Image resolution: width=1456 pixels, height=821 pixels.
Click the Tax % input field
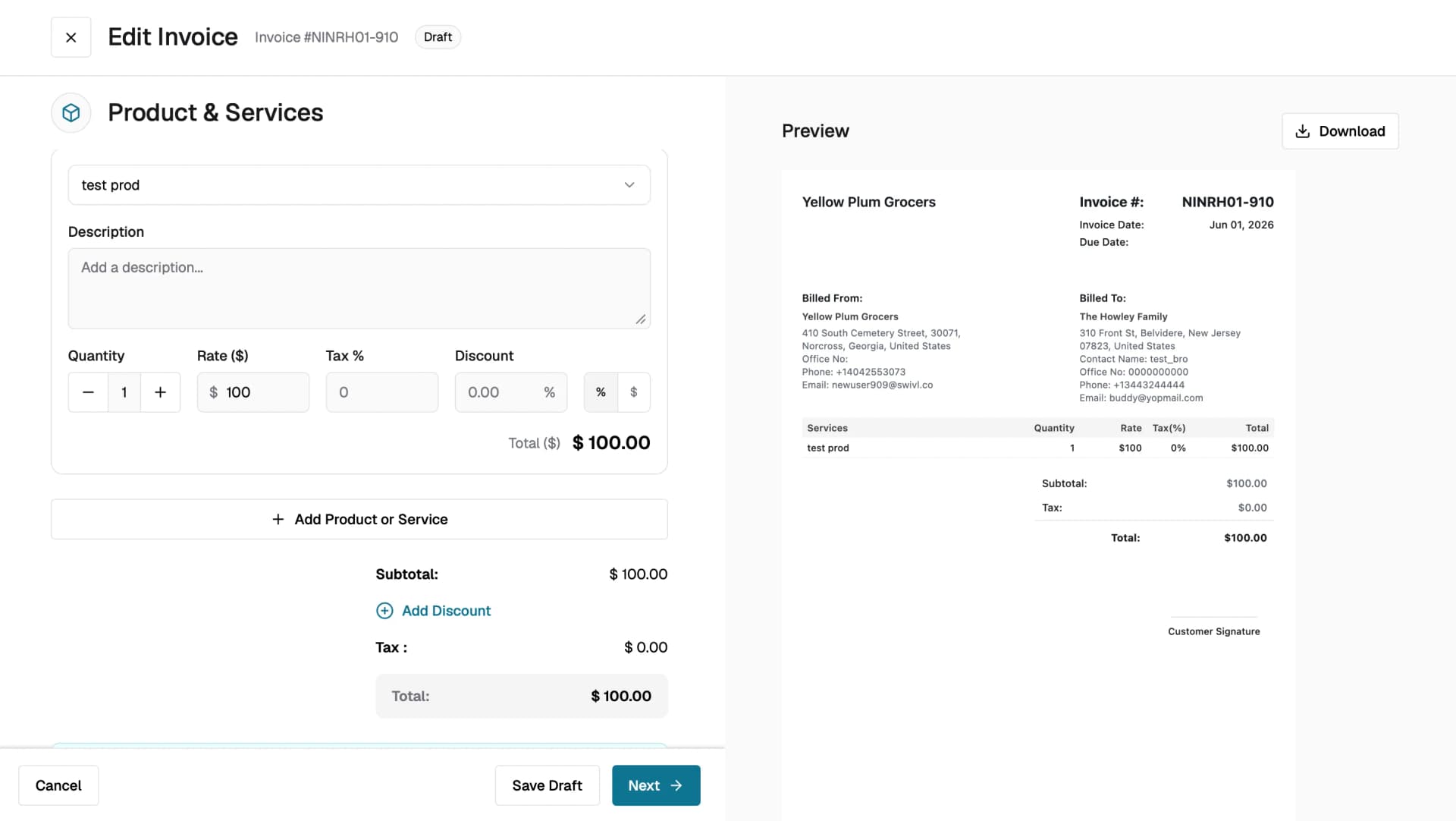[x=381, y=392]
